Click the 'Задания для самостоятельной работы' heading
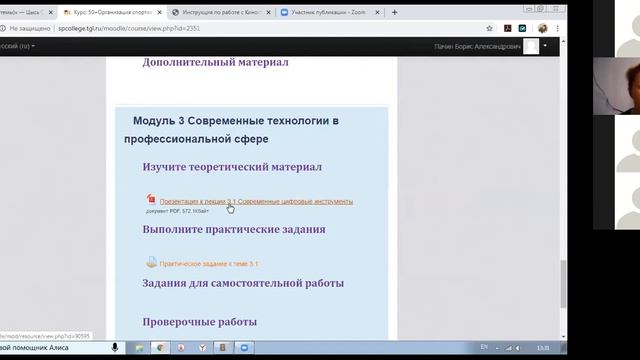Screen dimensions: 640x360 pyautogui.click(x=243, y=283)
